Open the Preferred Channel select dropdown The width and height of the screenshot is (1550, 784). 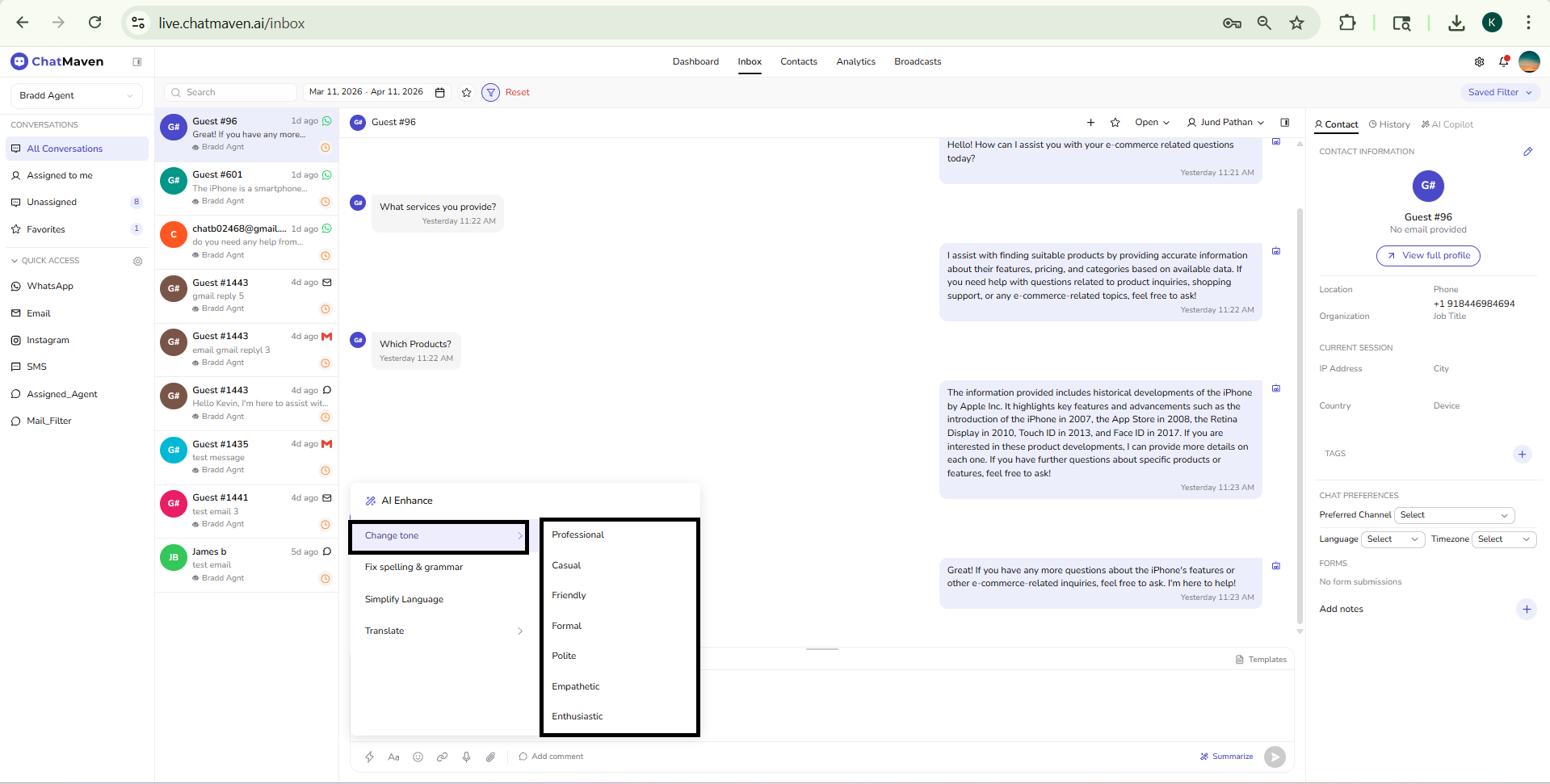pyautogui.click(x=1454, y=515)
